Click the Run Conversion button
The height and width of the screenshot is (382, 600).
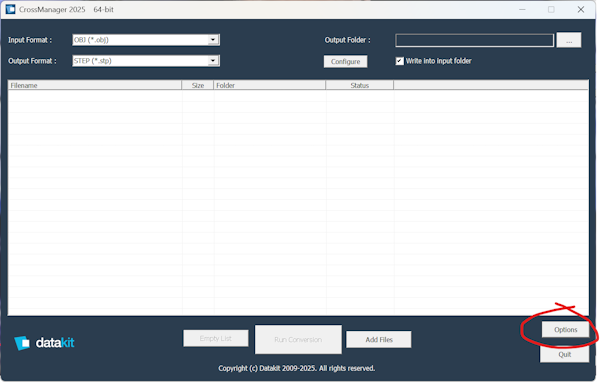coord(298,340)
